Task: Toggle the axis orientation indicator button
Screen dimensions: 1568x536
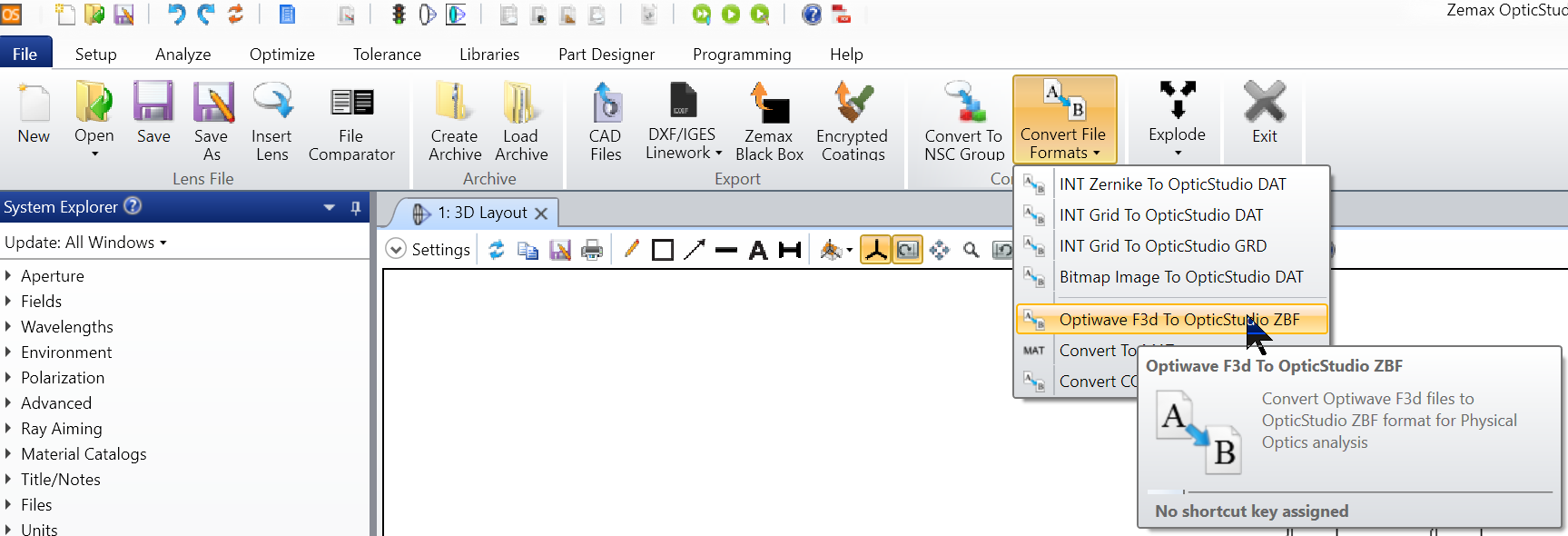Action: [x=876, y=250]
